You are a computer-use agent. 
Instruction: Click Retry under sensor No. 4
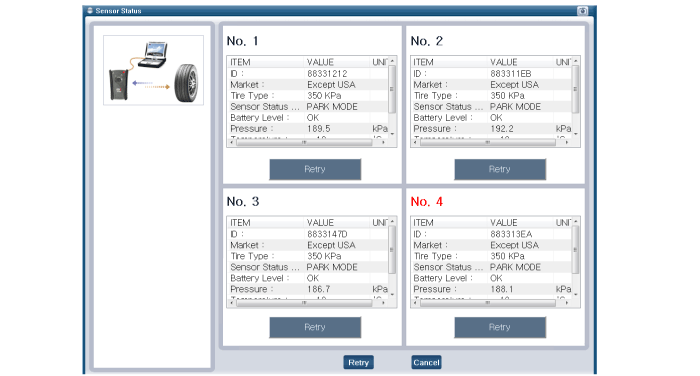pyautogui.click(x=500, y=327)
